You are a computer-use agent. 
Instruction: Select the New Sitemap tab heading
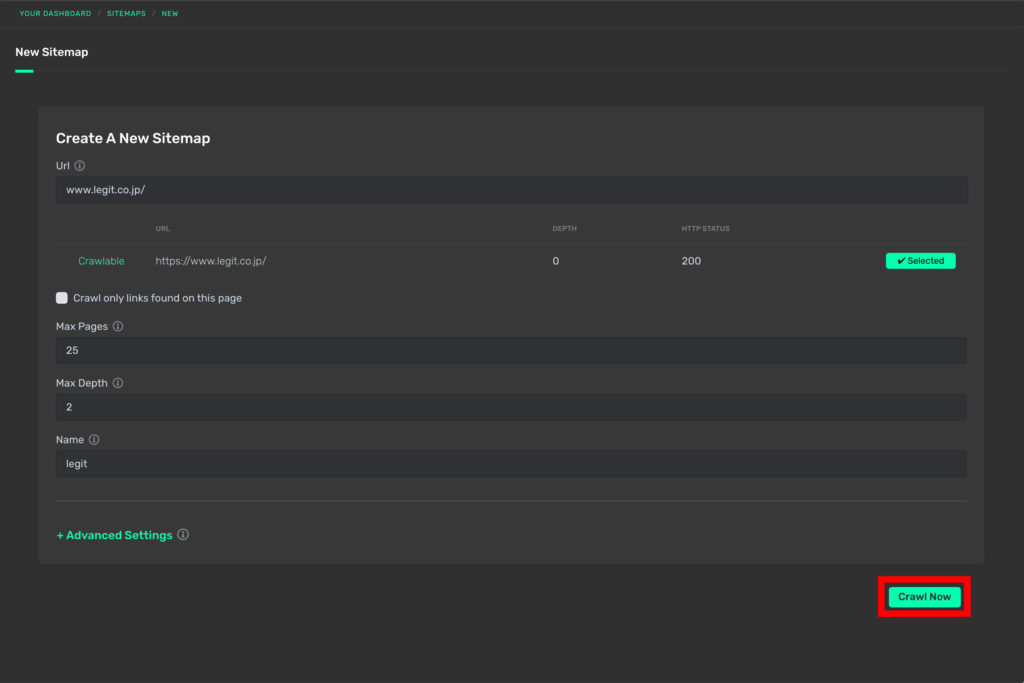[x=52, y=52]
